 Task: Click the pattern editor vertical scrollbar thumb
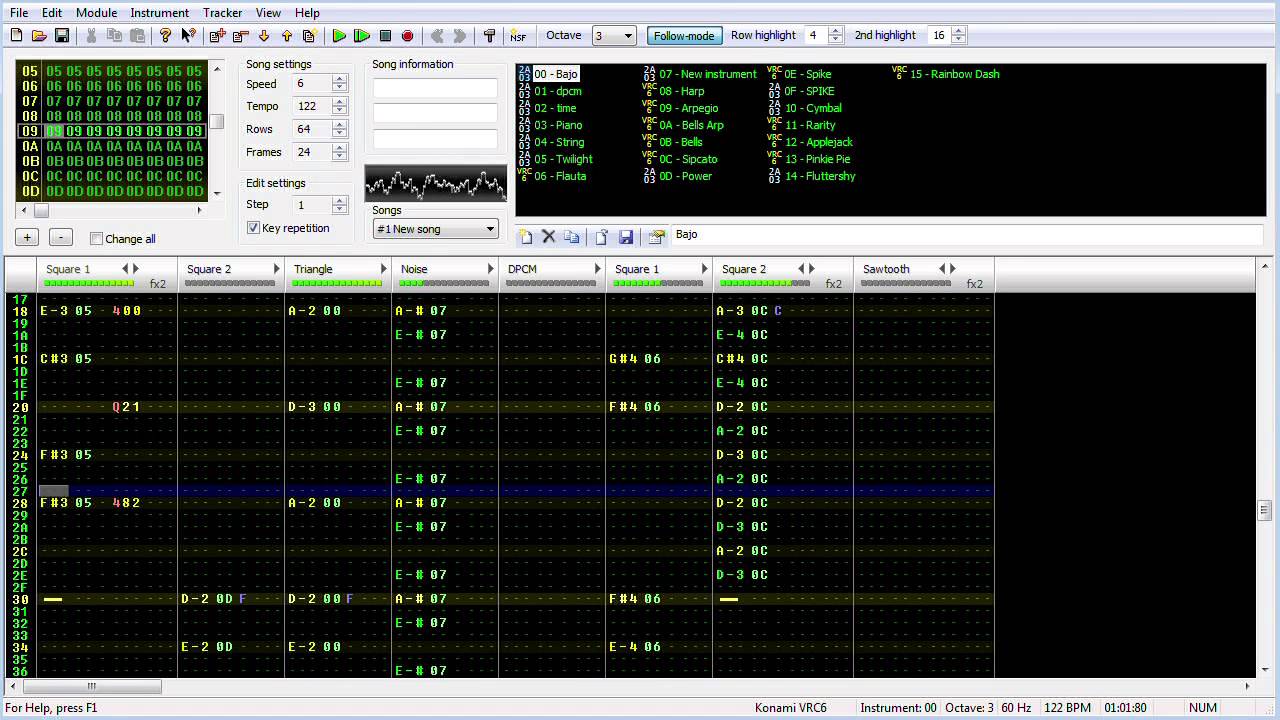(x=1263, y=509)
